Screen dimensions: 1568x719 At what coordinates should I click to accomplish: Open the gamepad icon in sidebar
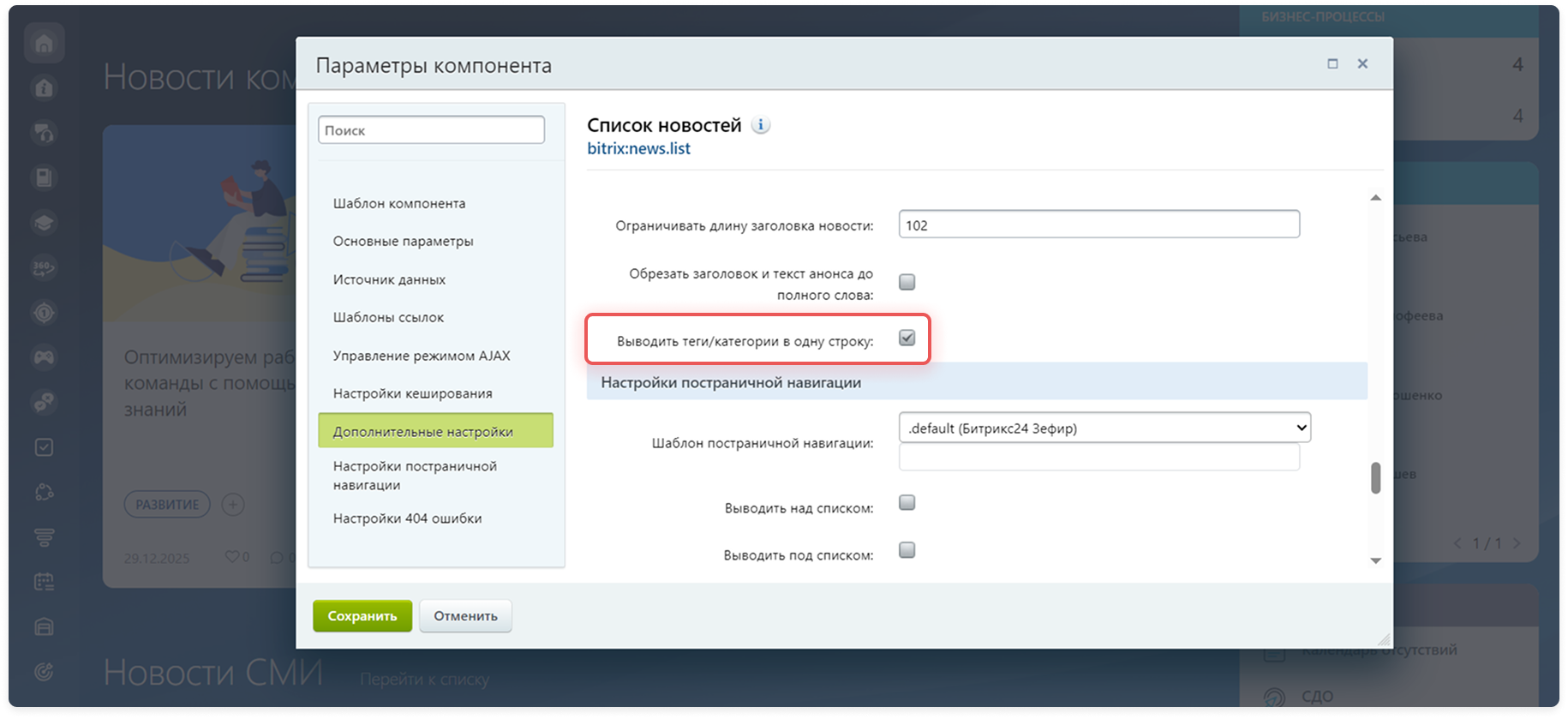[45, 357]
